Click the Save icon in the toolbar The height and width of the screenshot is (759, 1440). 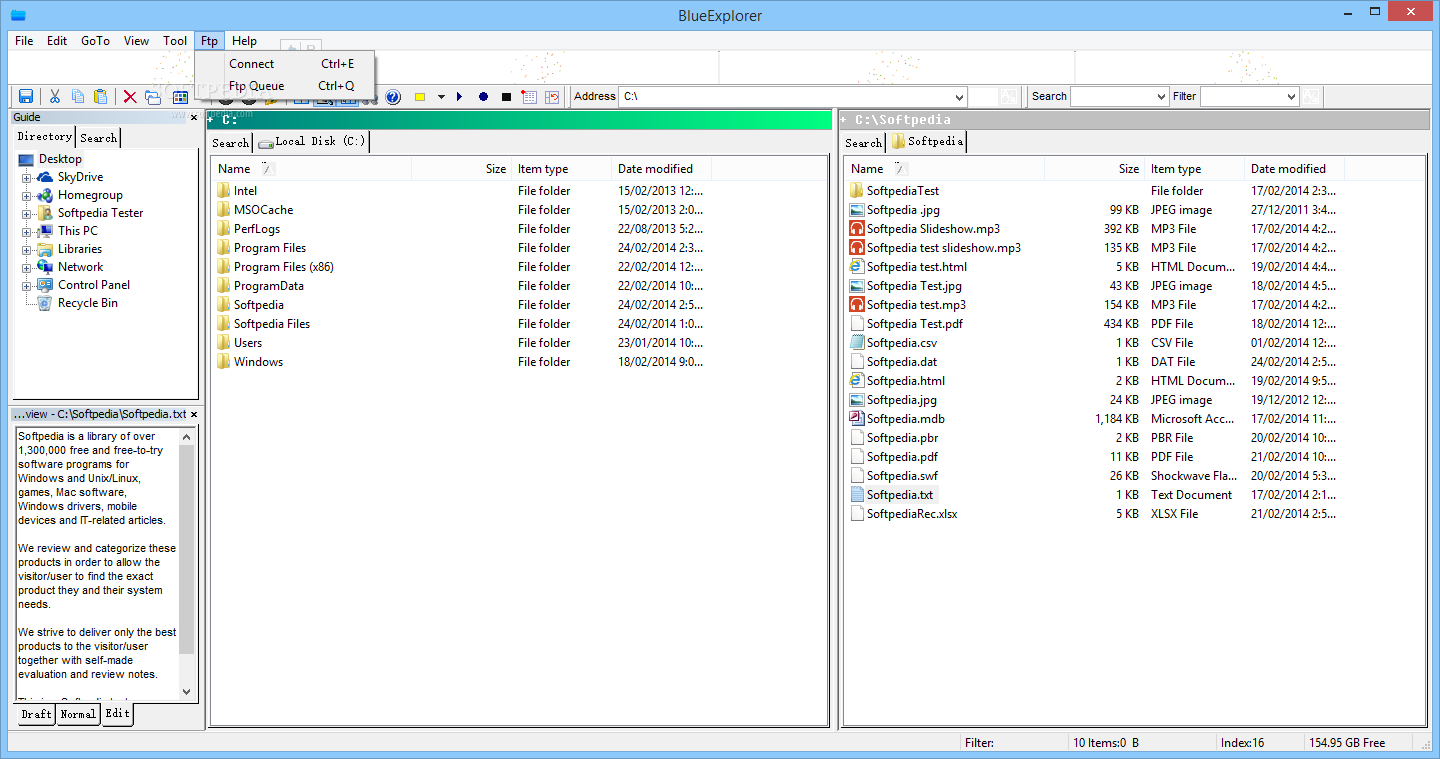[26, 97]
